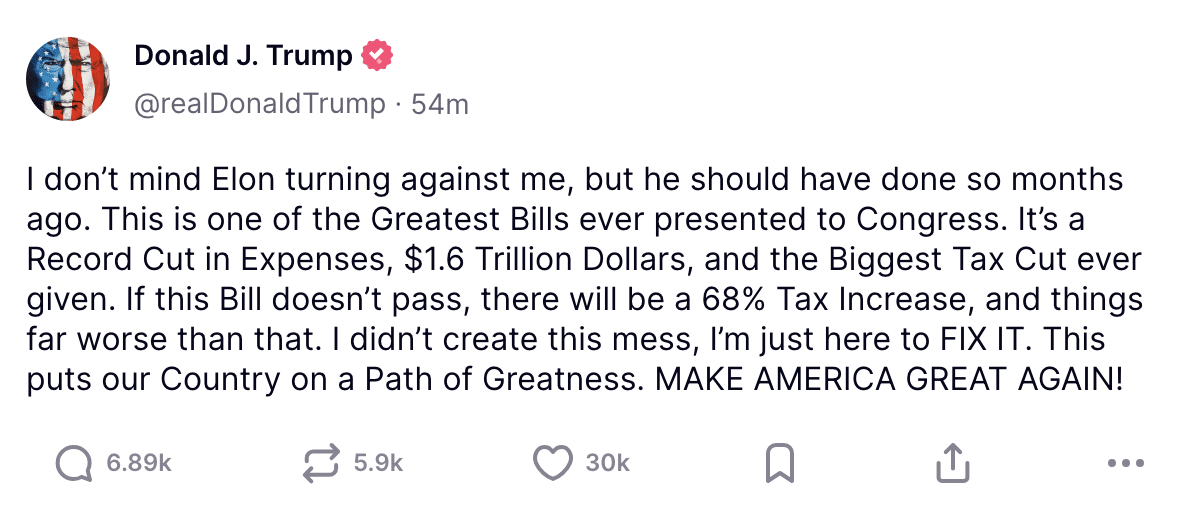Open the flag-themed profile avatar

tap(68, 79)
